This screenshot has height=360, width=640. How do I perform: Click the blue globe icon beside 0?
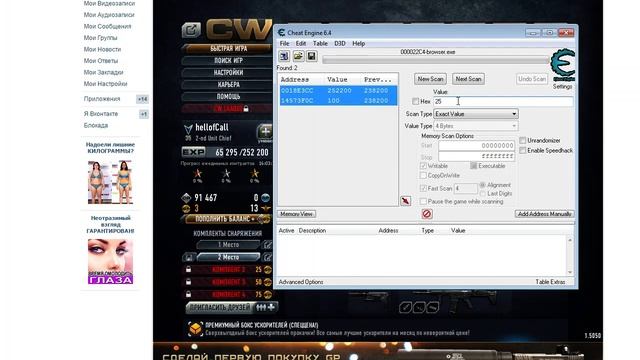(266, 198)
